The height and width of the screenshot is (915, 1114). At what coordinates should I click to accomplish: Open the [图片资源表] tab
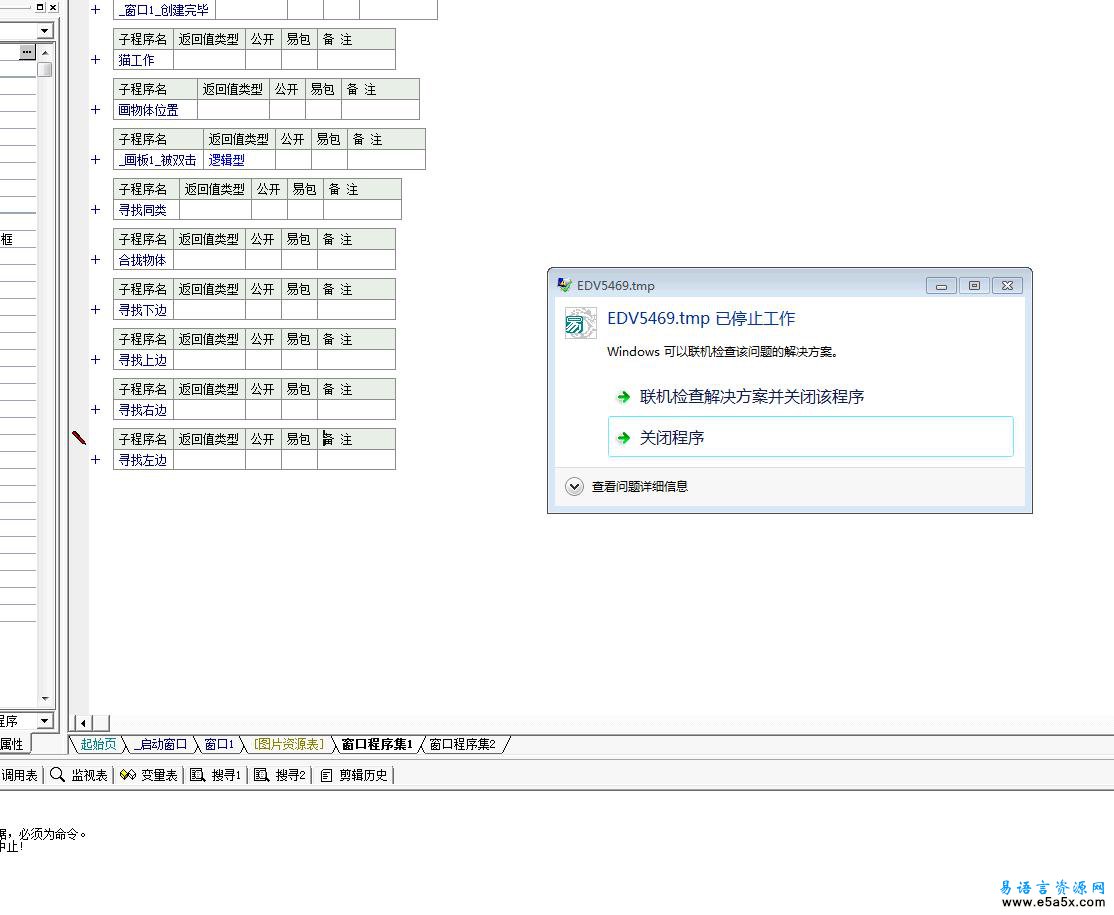288,744
